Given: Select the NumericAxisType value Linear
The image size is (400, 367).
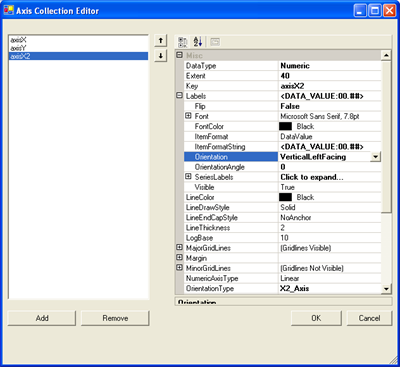Looking at the screenshot, I should pyautogui.click(x=330, y=278).
